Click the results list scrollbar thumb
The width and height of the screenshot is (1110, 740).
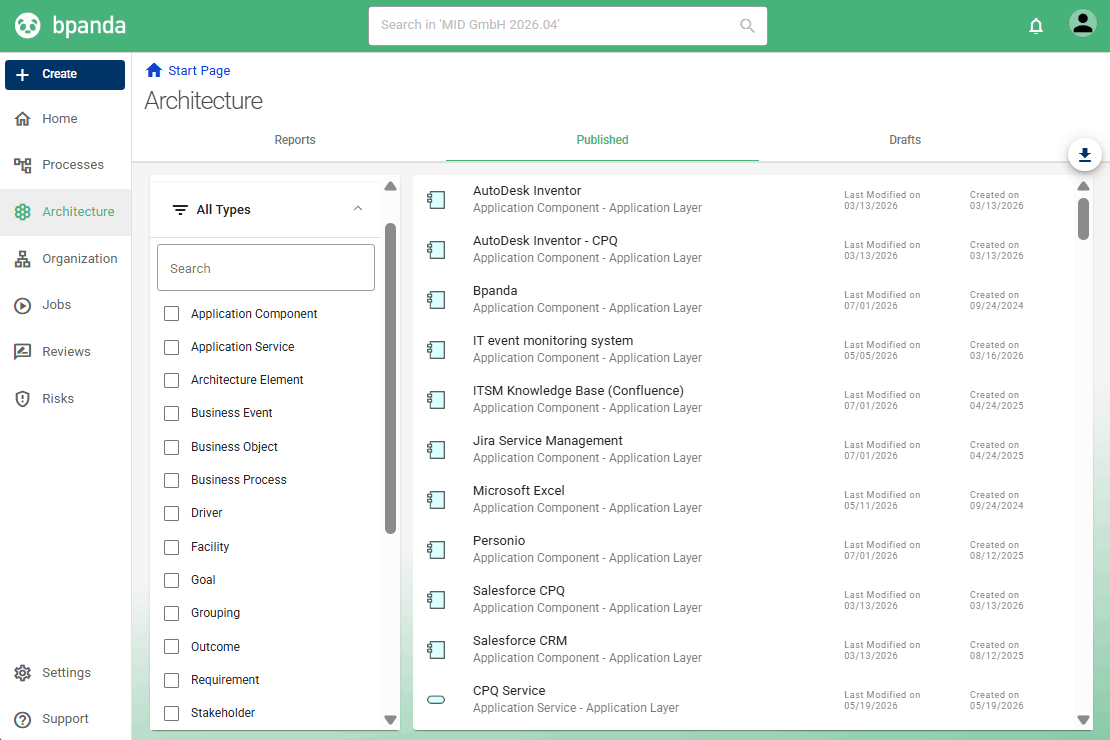[x=1083, y=219]
